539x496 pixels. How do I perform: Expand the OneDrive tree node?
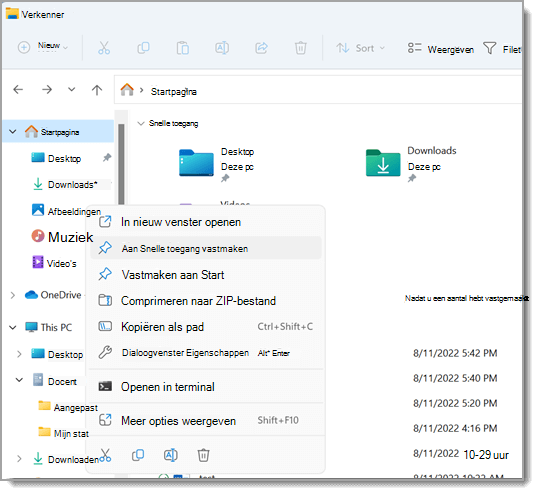pos(13,295)
